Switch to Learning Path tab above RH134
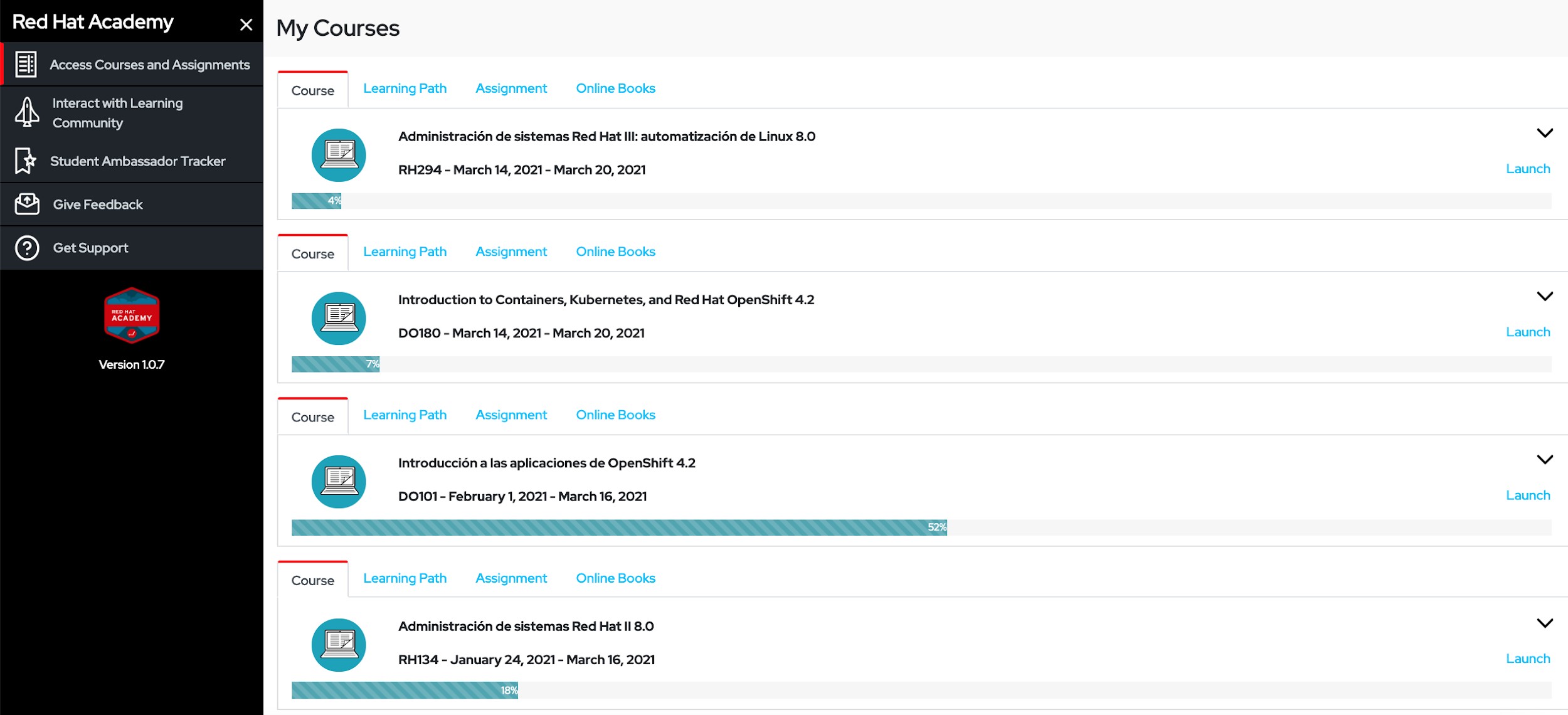The image size is (1568, 715). [405, 578]
